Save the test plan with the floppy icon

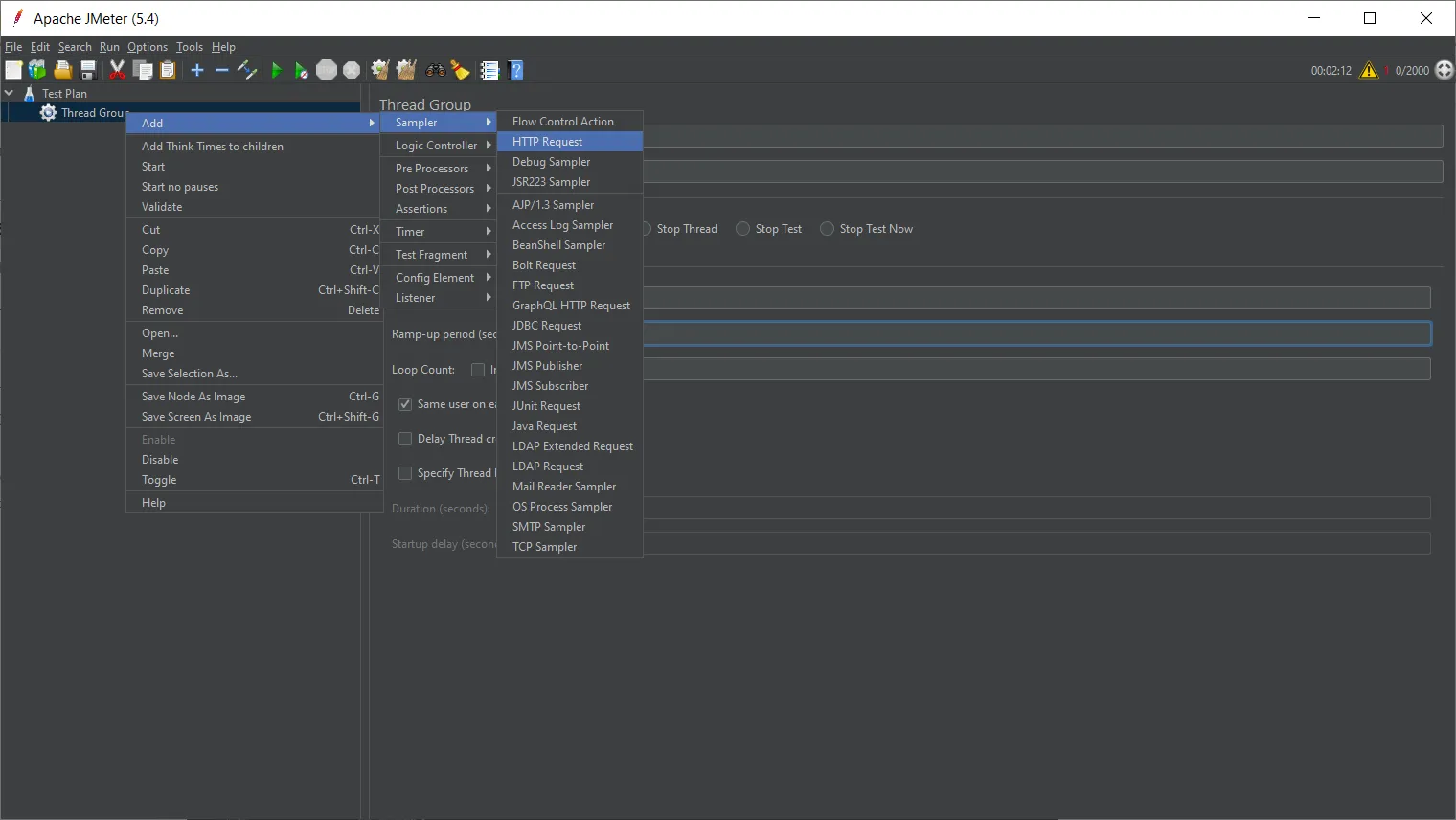point(88,70)
